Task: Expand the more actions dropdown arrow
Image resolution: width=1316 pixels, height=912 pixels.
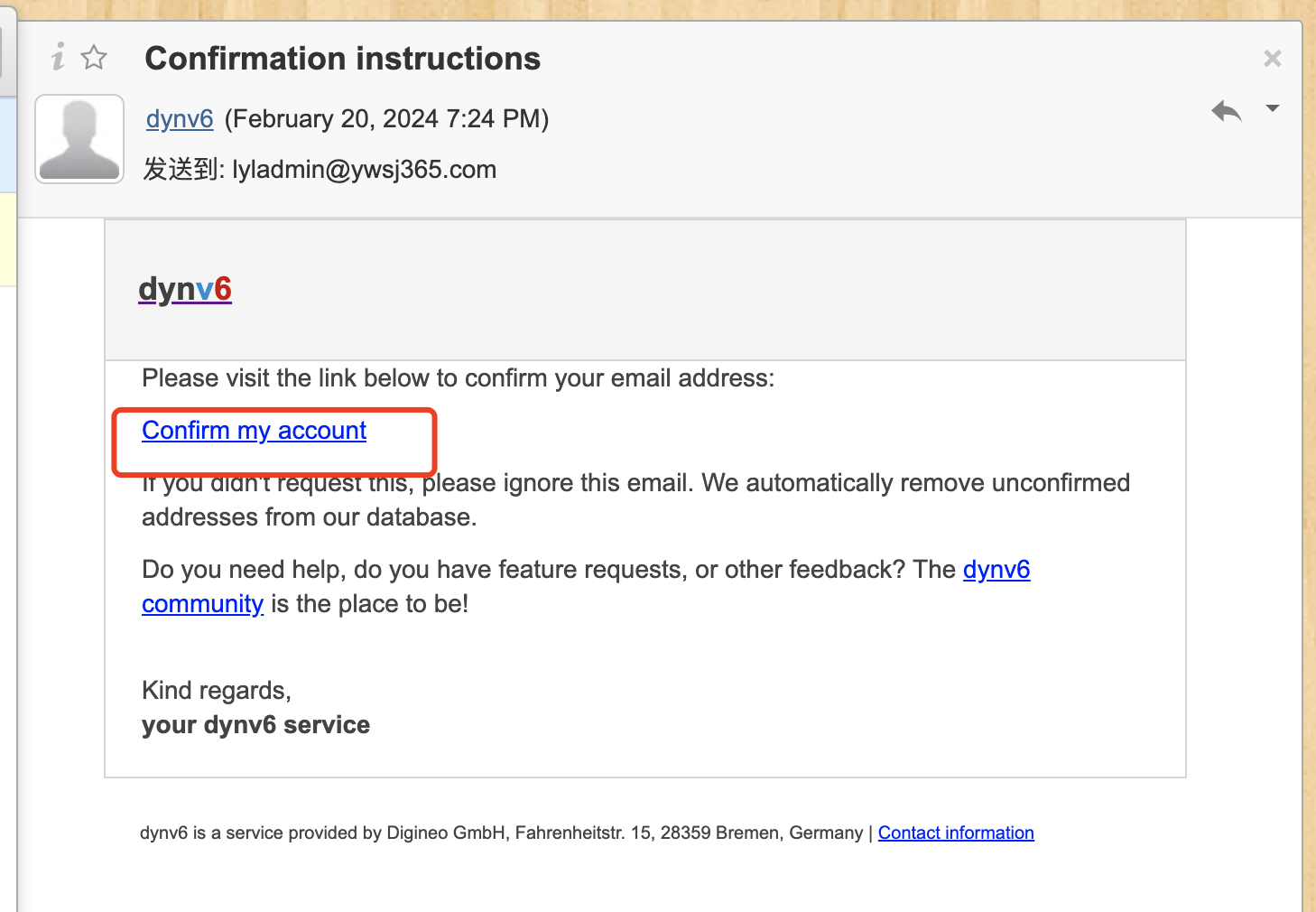Action: [1273, 108]
